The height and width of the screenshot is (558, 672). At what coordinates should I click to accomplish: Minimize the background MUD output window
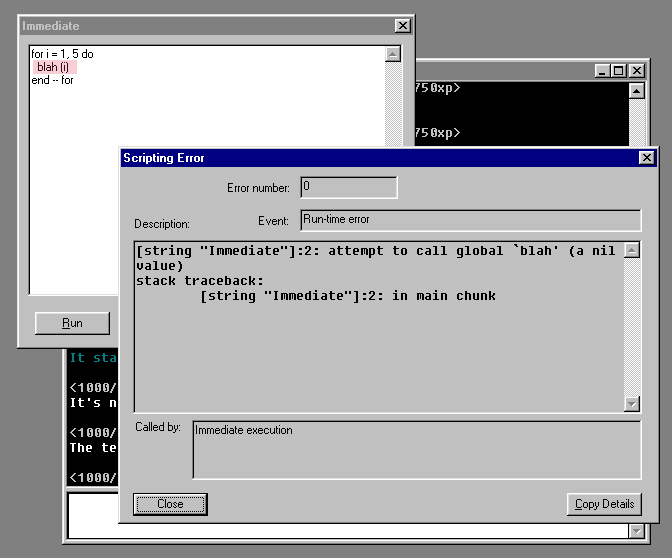[x=602, y=71]
